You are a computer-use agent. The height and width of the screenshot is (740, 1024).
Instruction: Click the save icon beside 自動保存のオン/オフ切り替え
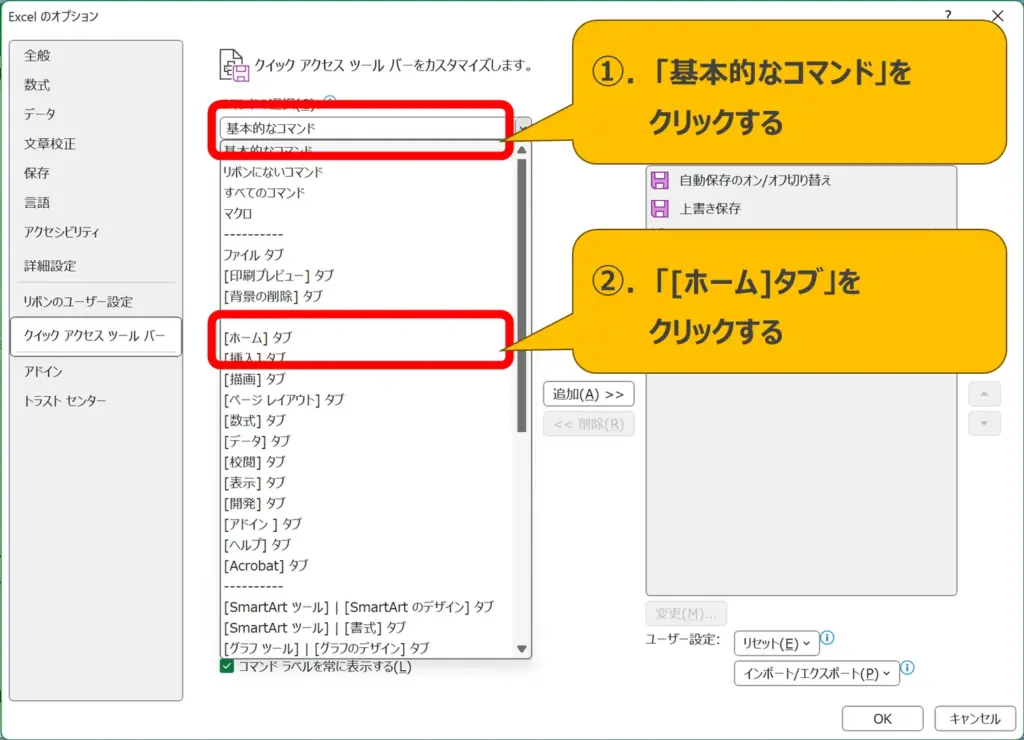(x=659, y=181)
